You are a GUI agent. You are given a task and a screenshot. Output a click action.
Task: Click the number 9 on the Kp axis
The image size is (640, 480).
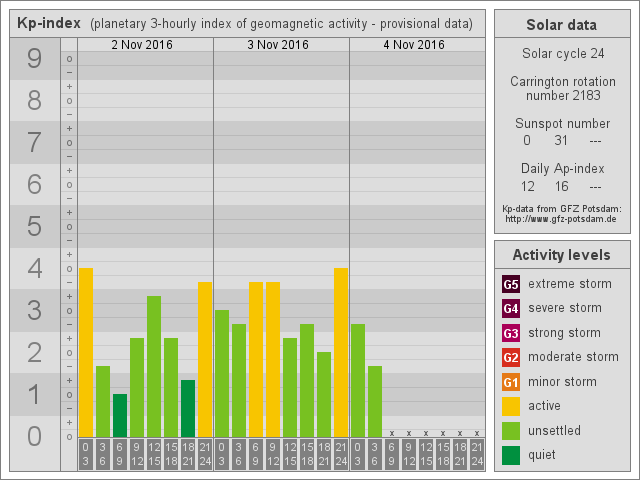coord(34,59)
